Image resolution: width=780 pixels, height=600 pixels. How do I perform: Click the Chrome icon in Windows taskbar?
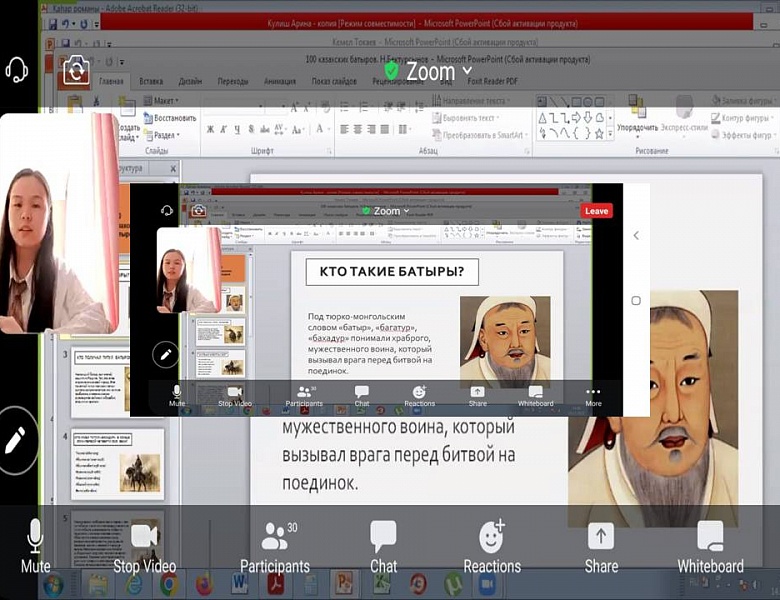click(169, 584)
